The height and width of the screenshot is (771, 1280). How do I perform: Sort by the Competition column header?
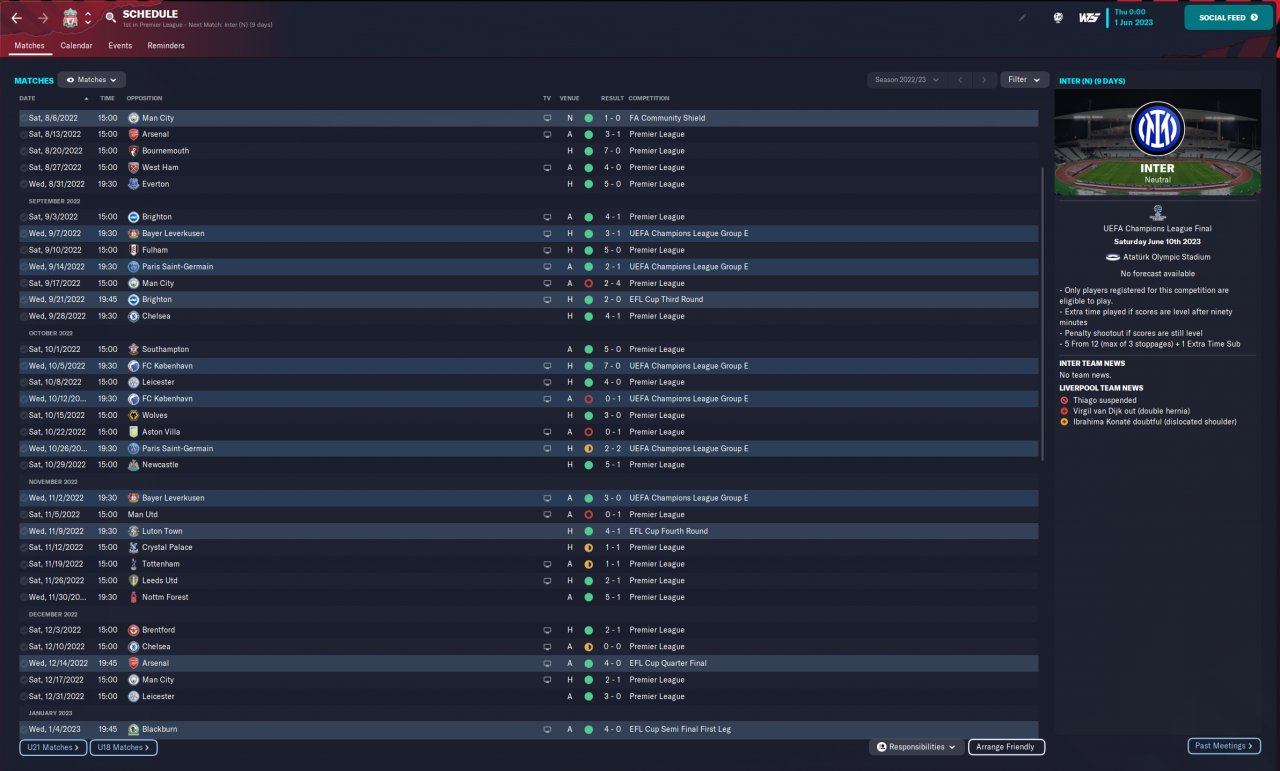[x=649, y=98]
